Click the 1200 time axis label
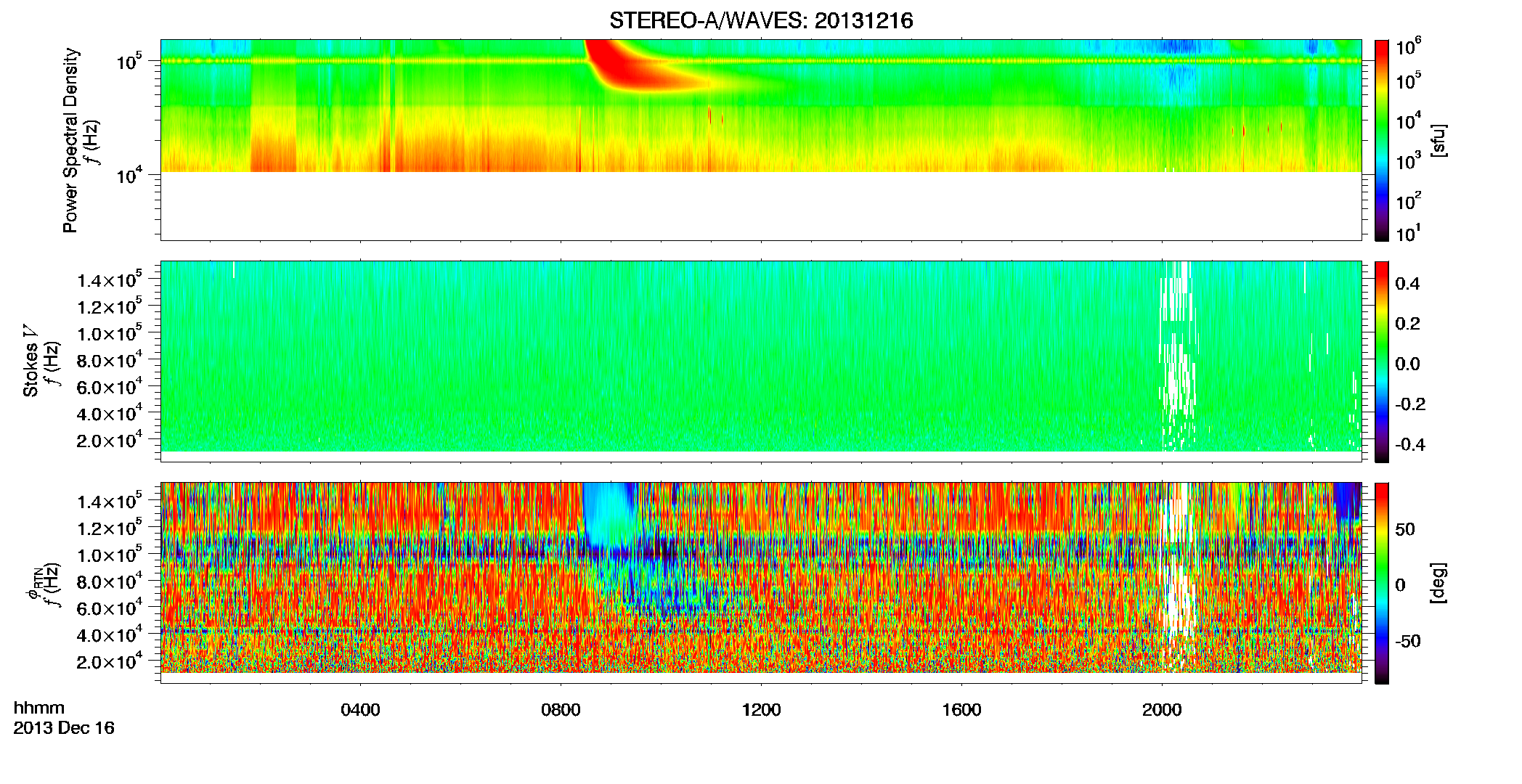This screenshot has width=1522, height=784. pyautogui.click(x=761, y=710)
